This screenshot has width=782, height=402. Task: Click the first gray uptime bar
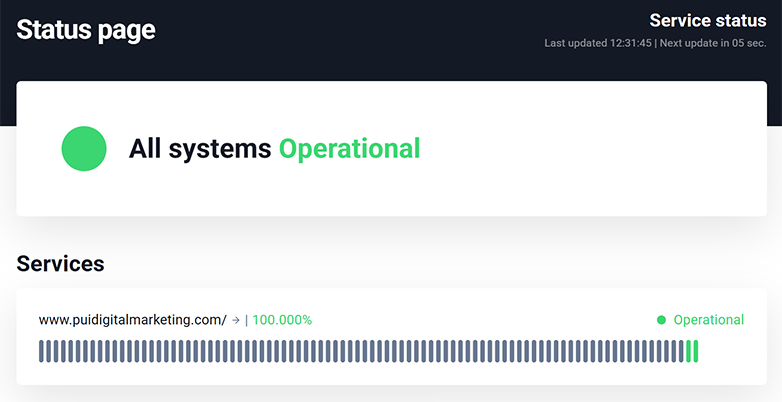tap(42, 351)
